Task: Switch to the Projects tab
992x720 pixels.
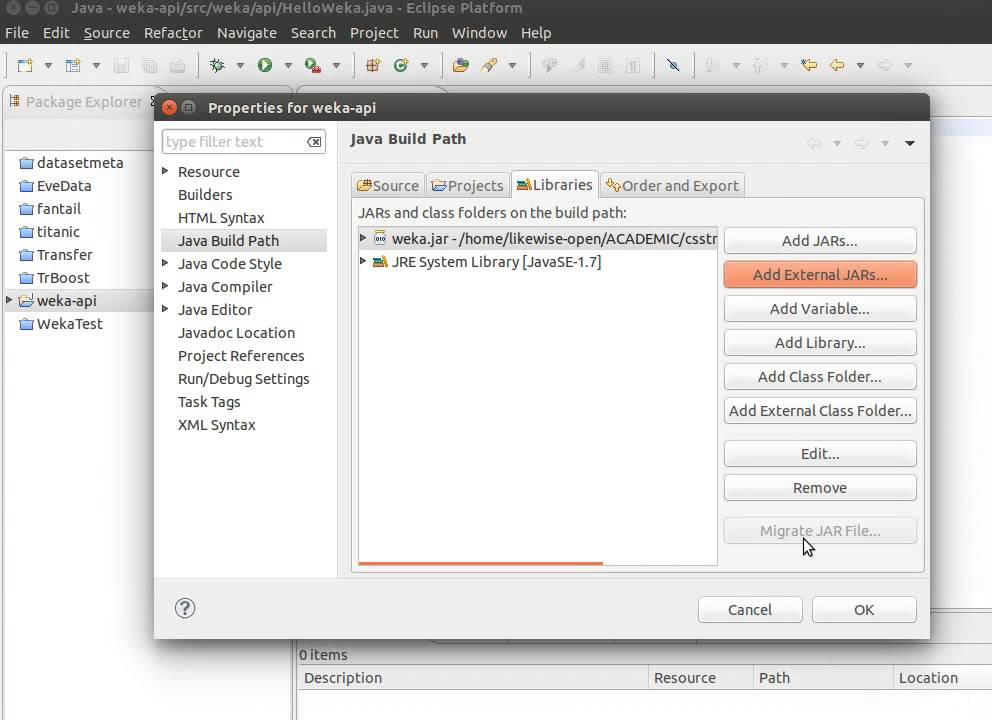Action: pyautogui.click(x=467, y=185)
